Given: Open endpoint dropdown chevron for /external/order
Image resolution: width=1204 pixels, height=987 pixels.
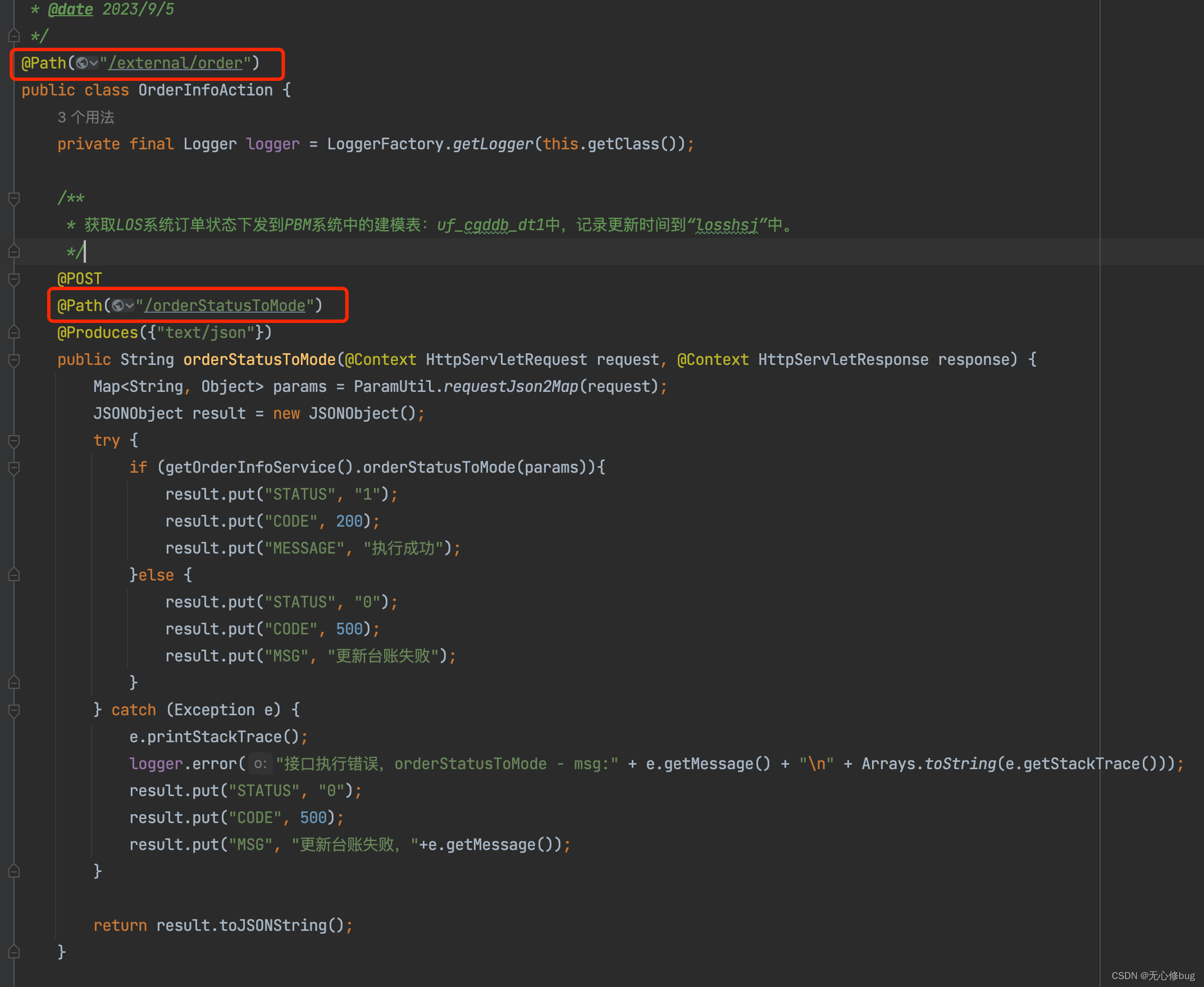Looking at the screenshot, I should coord(94,63).
